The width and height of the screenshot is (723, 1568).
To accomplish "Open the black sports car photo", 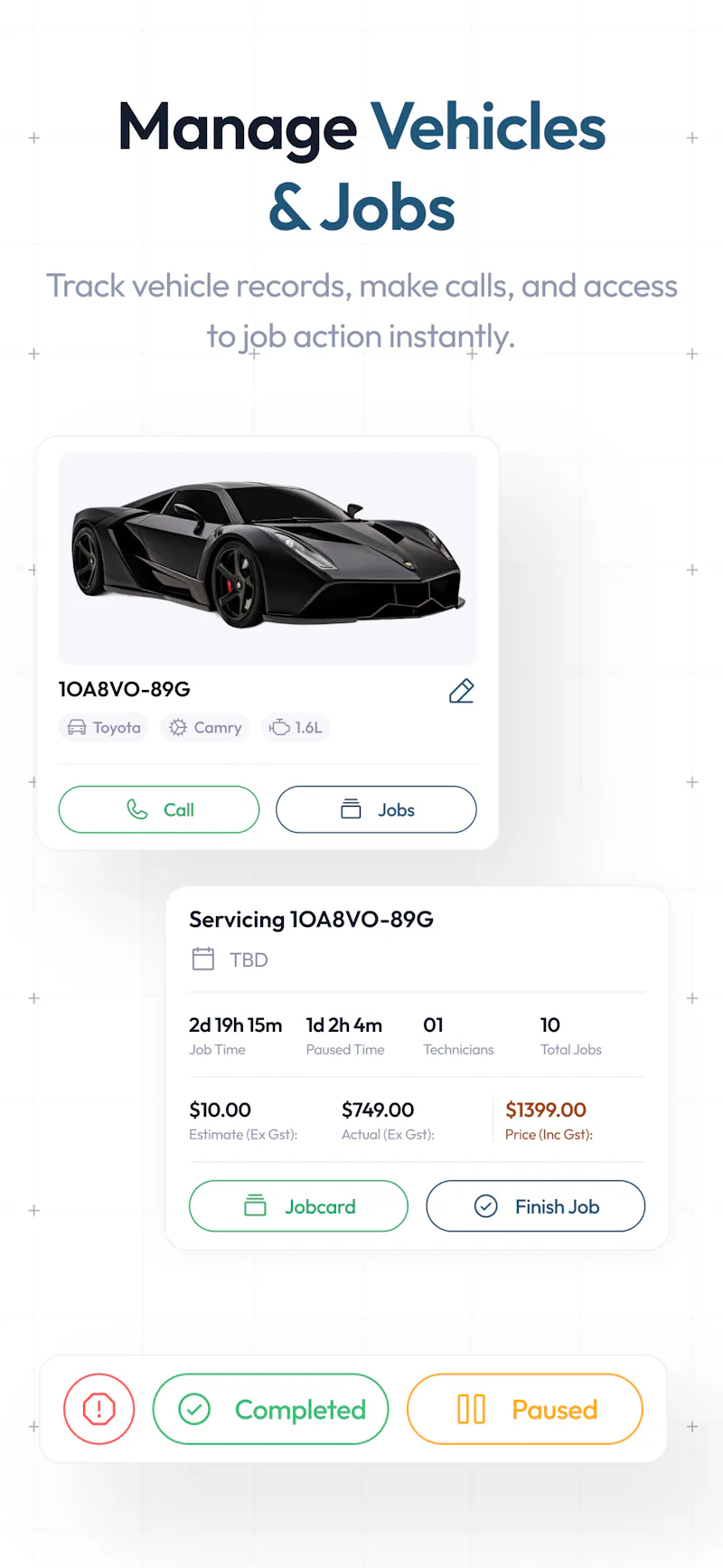I will (x=268, y=559).
